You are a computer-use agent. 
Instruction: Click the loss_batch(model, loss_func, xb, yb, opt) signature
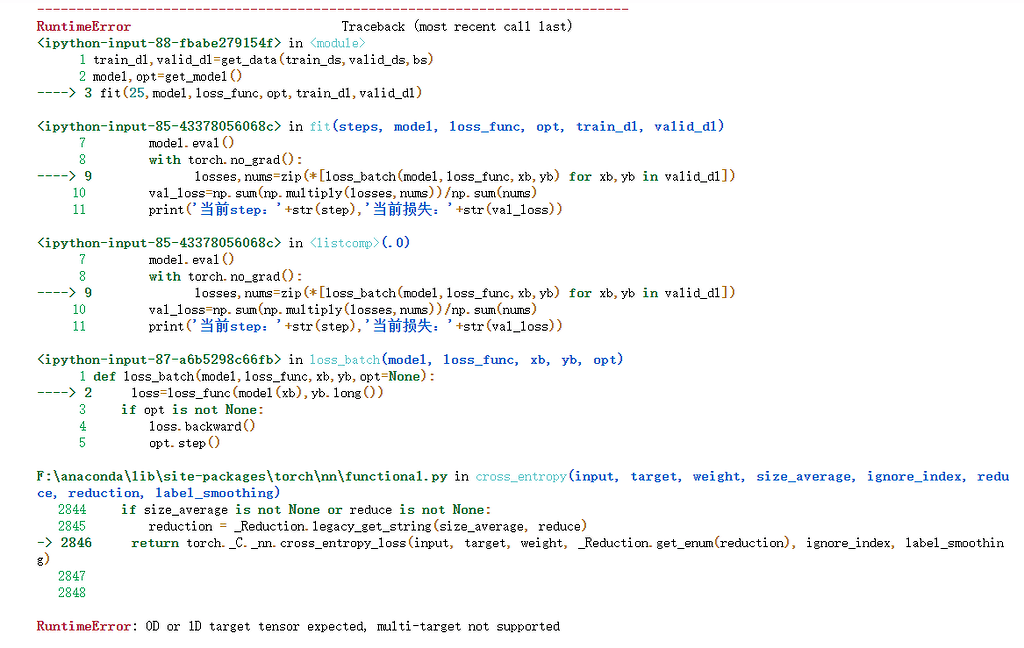click(466, 359)
